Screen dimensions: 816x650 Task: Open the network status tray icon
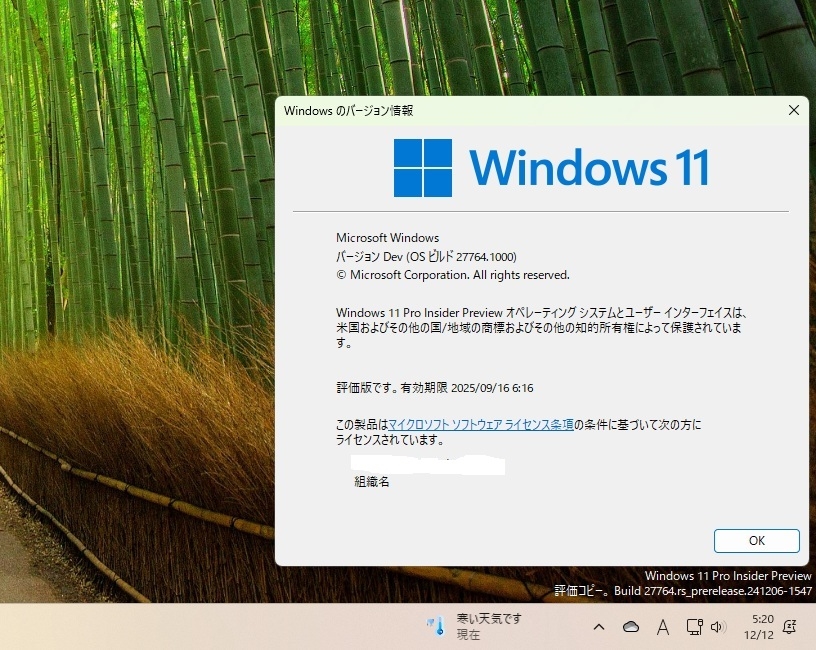coord(694,627)
